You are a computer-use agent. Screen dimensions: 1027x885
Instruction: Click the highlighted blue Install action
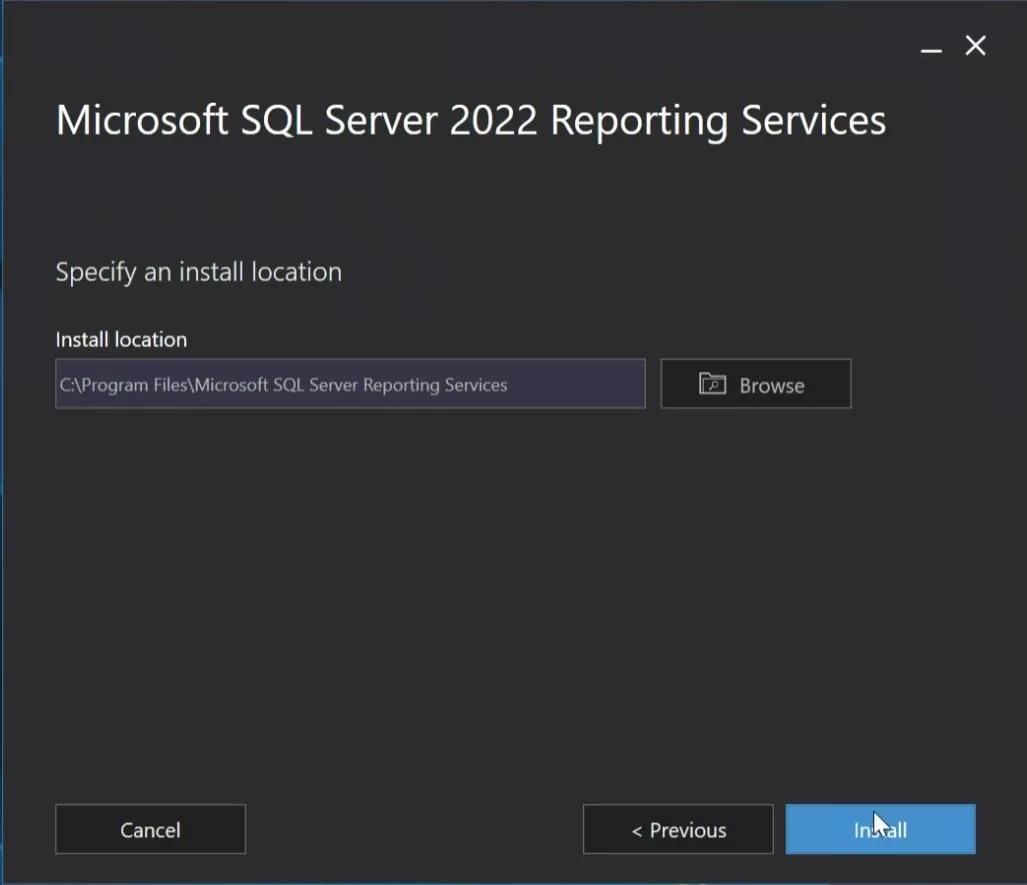coord(880,829)
